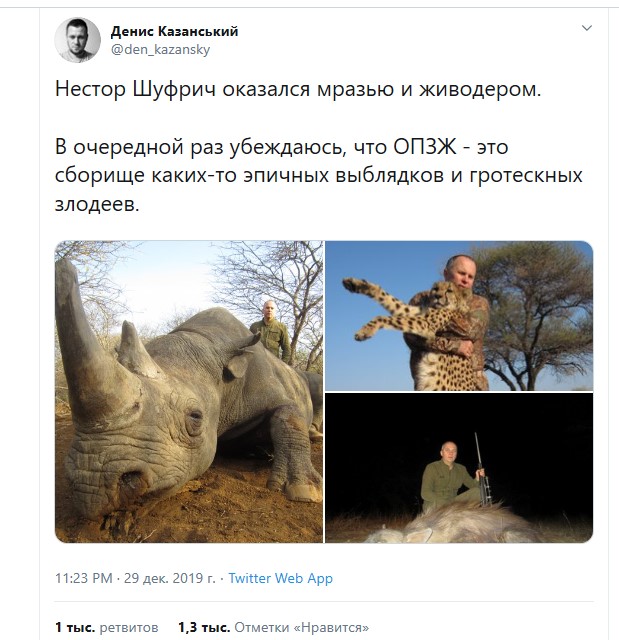Click the man standing behind the rhino
Viewport: 619px width, 640px height.
pos(270,331)
